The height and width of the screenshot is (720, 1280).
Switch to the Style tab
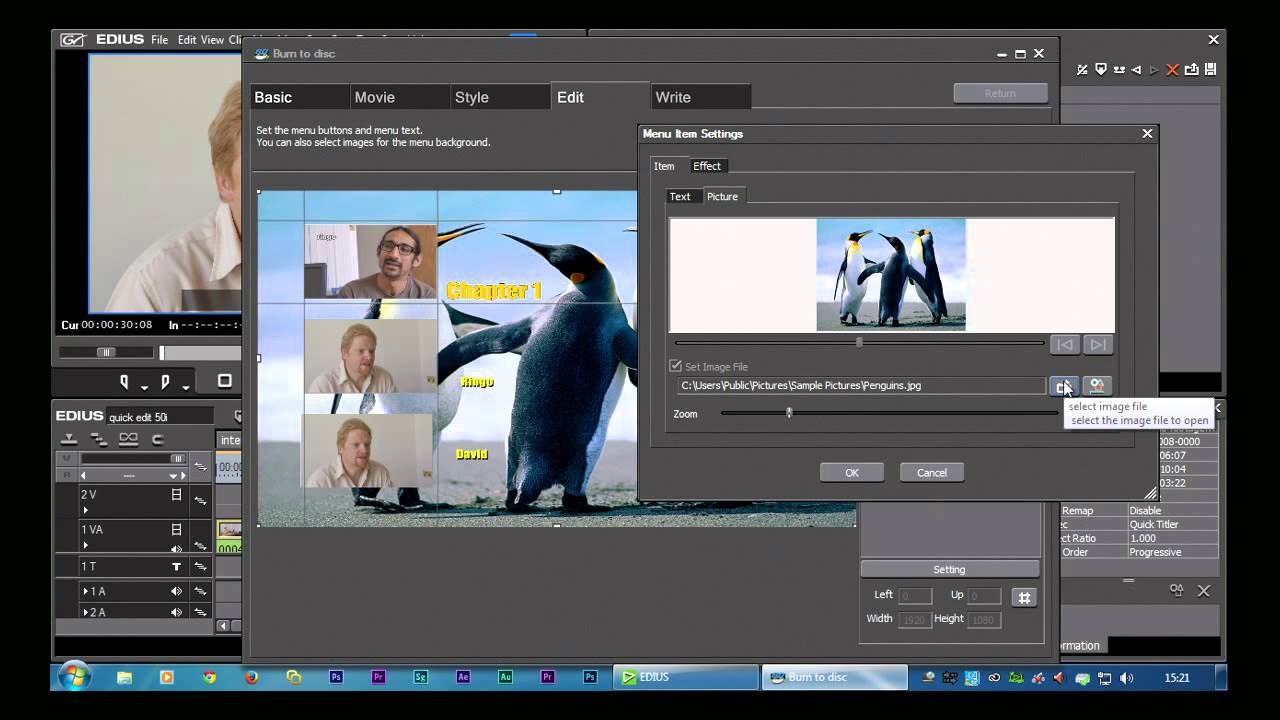coord(500,97)
